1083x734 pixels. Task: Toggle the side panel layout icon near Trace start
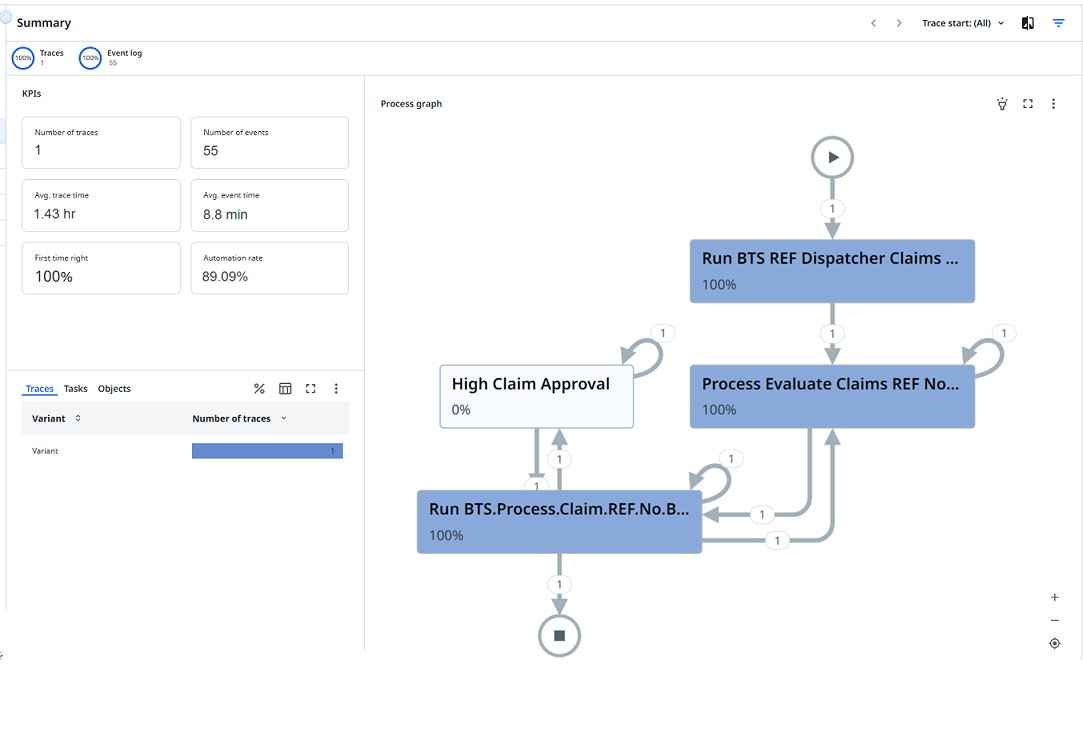[x=1027, y=22]
